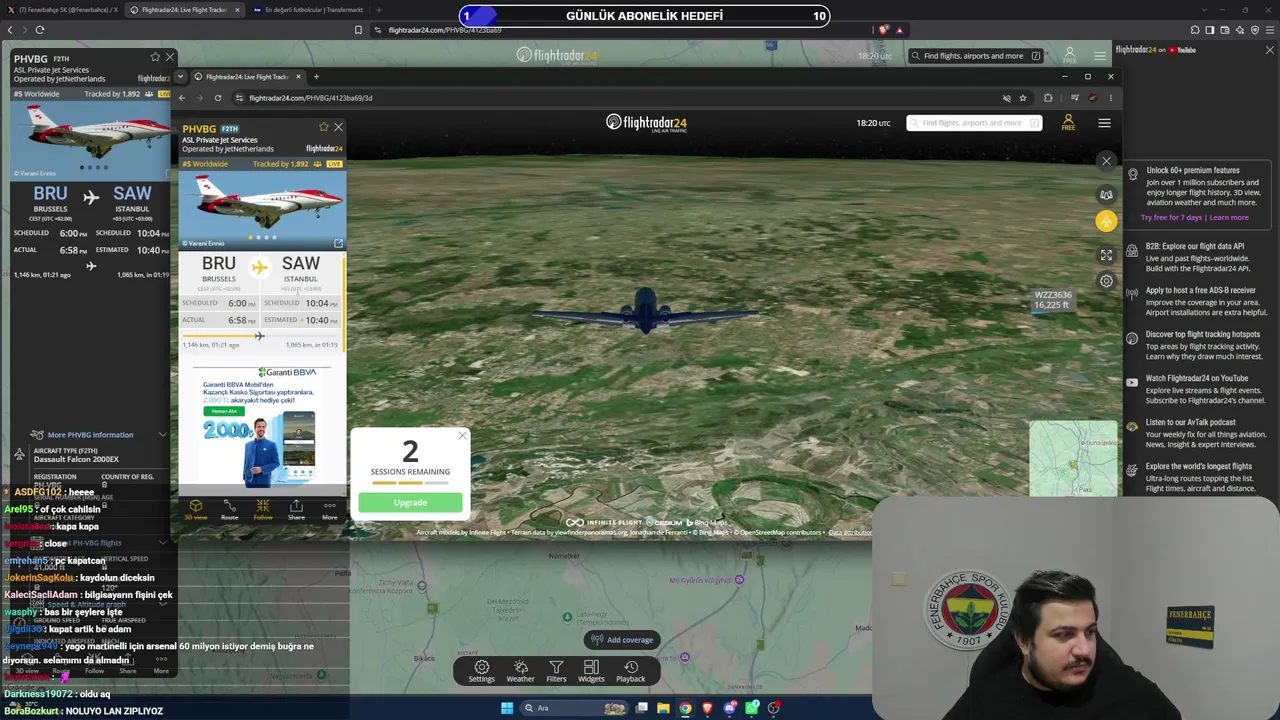Open FREE account icon in front window
The image size is (1280, 720).
pyautogui.click(x=1068, y=123)
